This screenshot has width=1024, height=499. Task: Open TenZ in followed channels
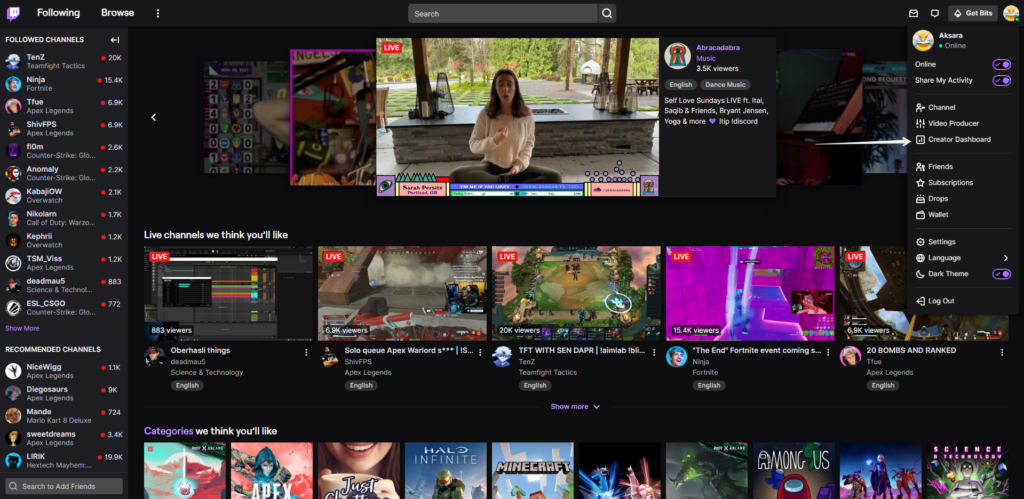(64, 61)
